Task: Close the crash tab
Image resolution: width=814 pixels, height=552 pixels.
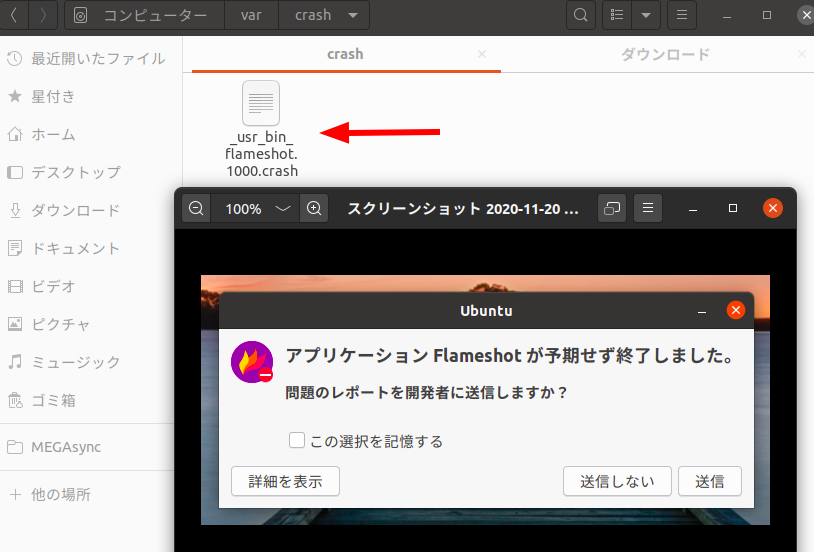Action: point(482,54)
